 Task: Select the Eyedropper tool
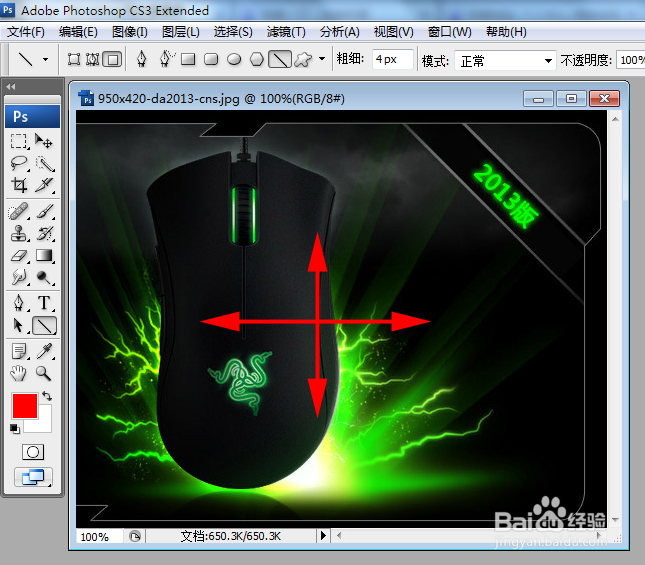[x=44, y=351]
